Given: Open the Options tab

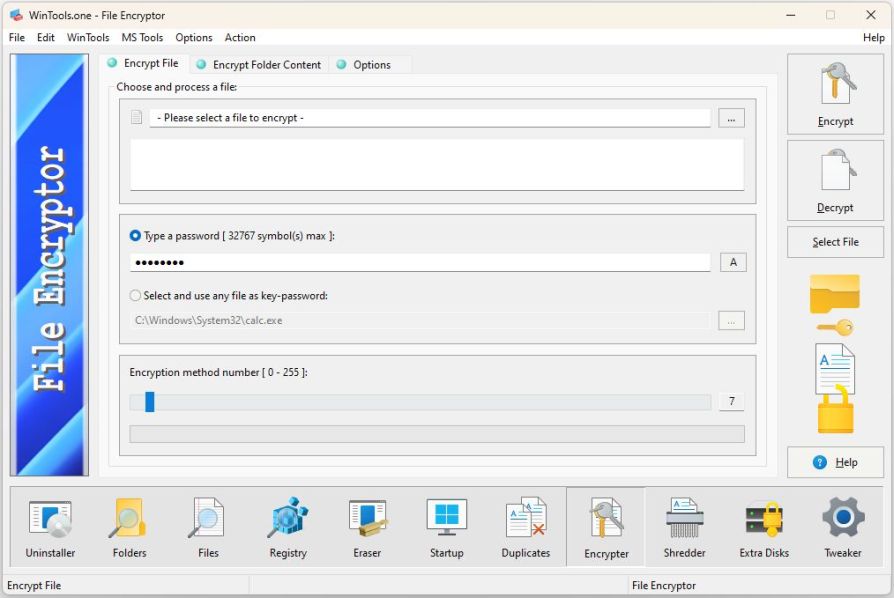Looking at the screenshot, I should coord(371,65).
